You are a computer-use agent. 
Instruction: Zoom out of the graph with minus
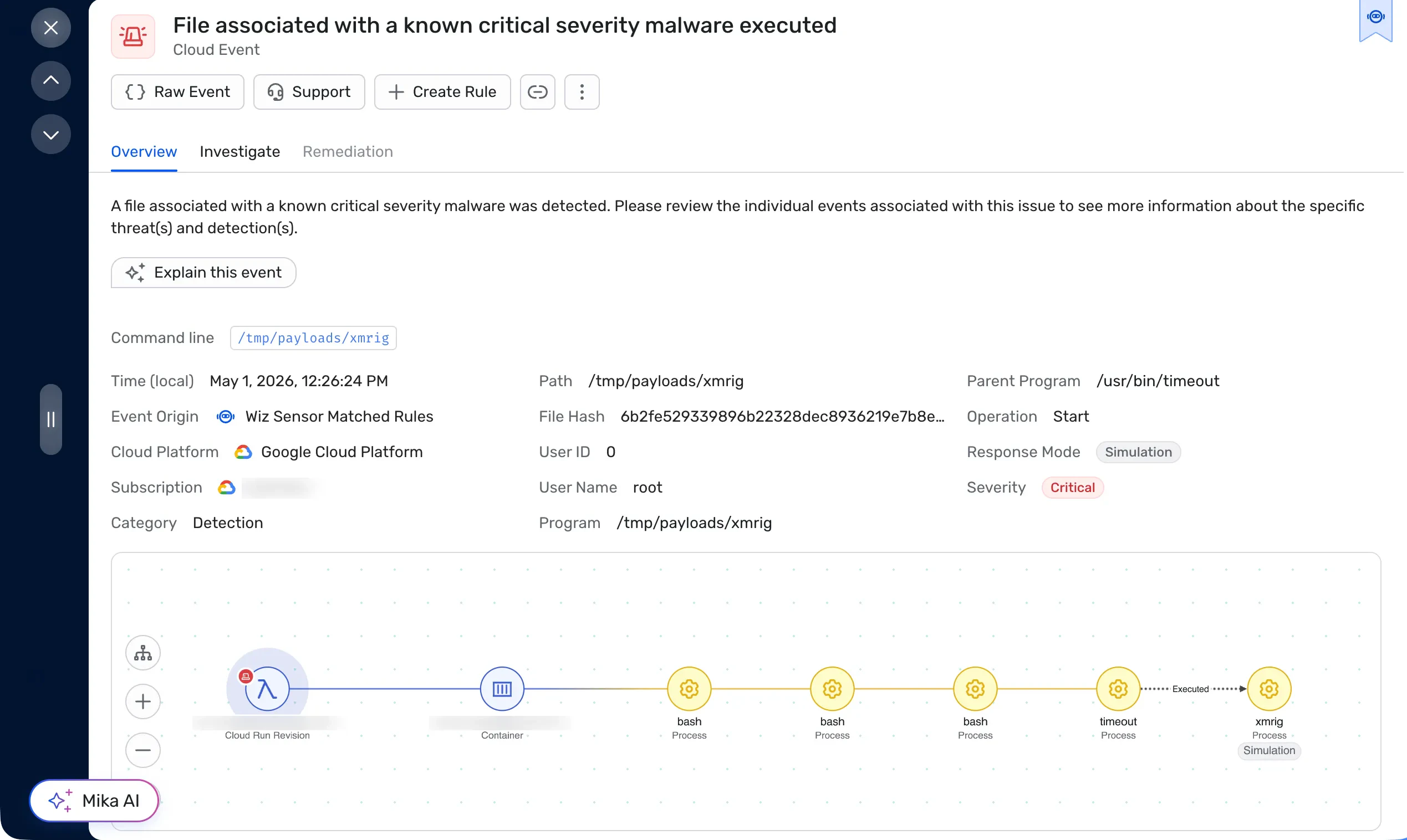click(x=142, y=750)
